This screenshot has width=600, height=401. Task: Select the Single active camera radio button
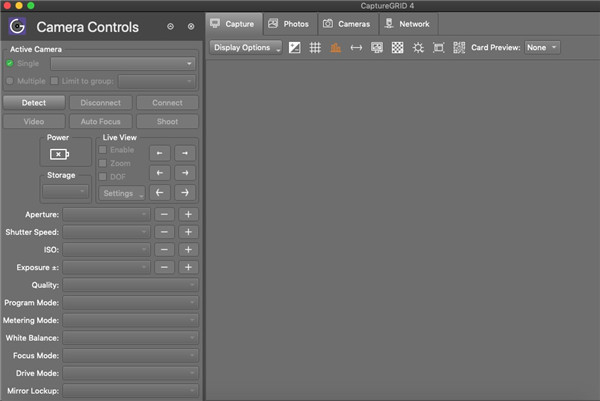[x=10, y=63]
